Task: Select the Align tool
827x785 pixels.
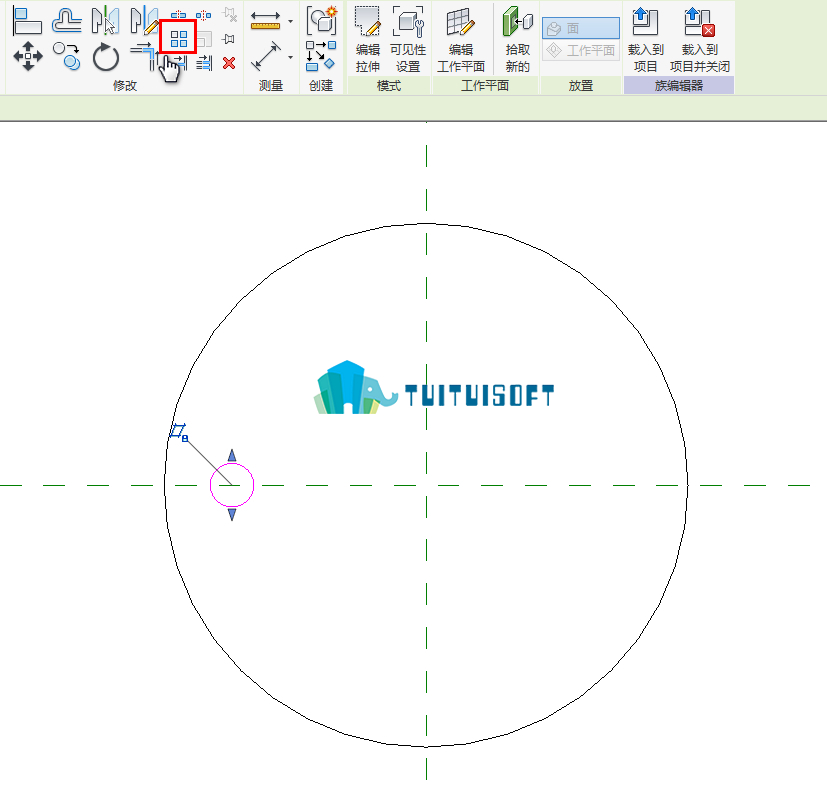Action: [27, 21]
